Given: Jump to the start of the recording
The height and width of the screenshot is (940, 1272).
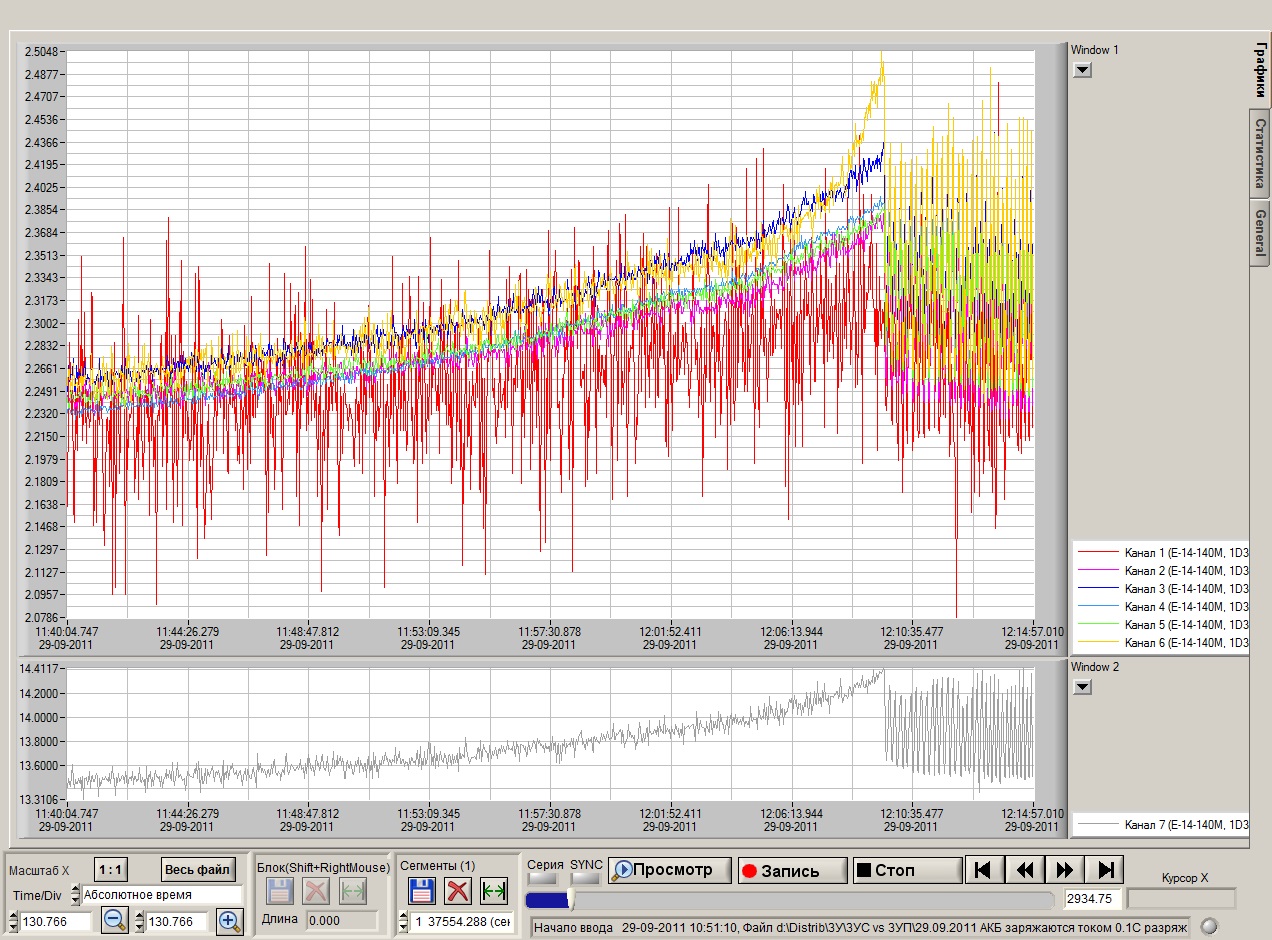Looking at the screenshot, I should pyautogui.click(x=983, y=870).
